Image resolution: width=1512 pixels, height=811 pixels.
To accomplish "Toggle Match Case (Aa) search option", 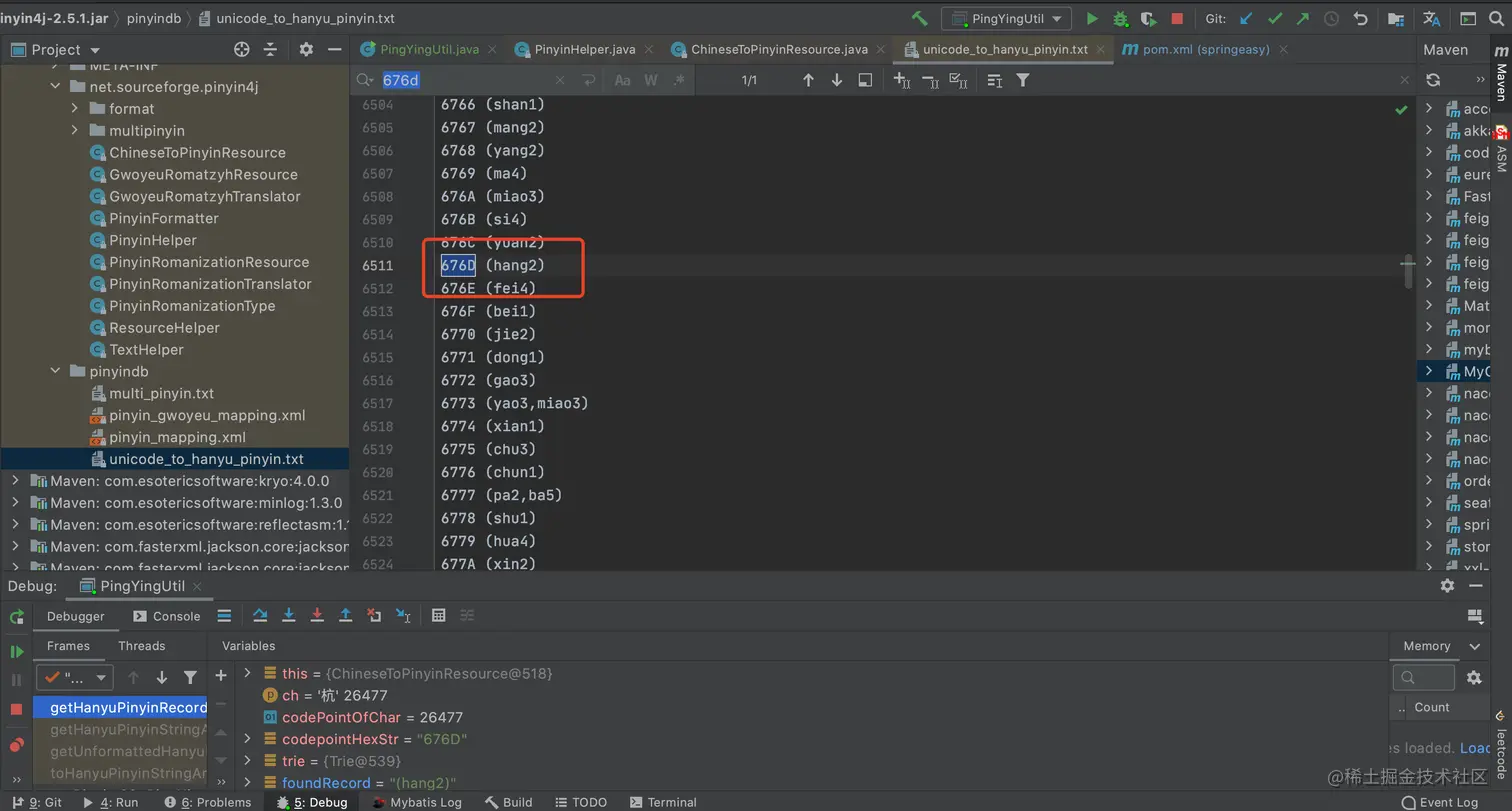I will [622, 80].
